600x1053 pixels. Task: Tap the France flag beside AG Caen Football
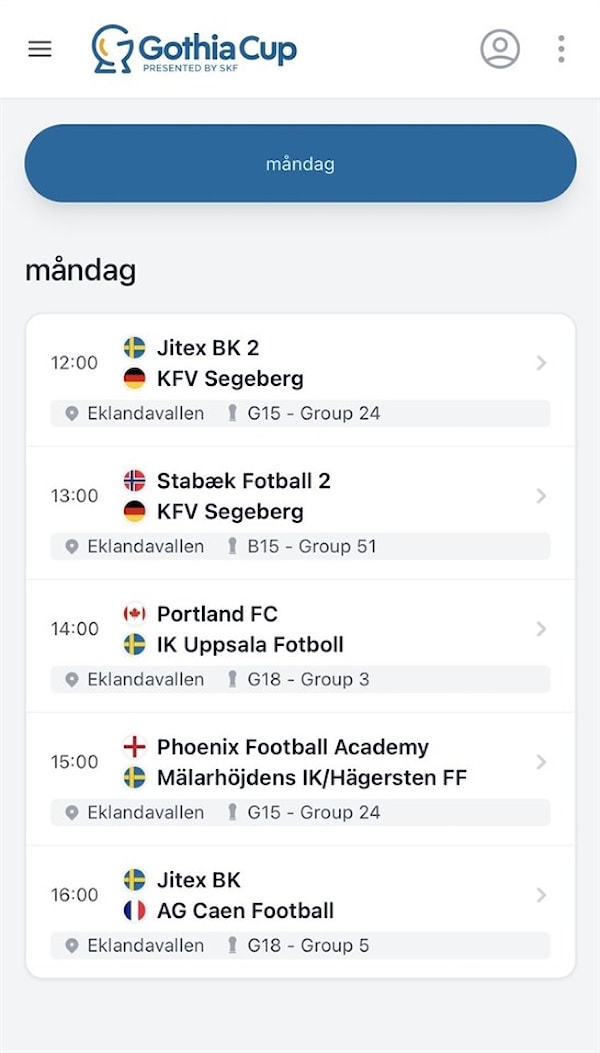[134, 911]
